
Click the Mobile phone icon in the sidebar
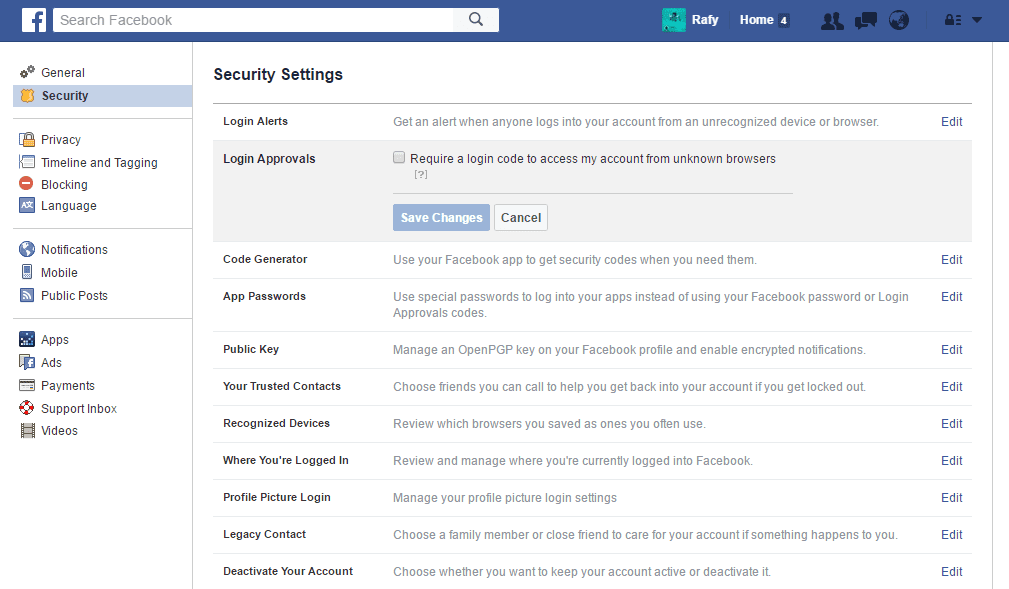click(28, 272)
